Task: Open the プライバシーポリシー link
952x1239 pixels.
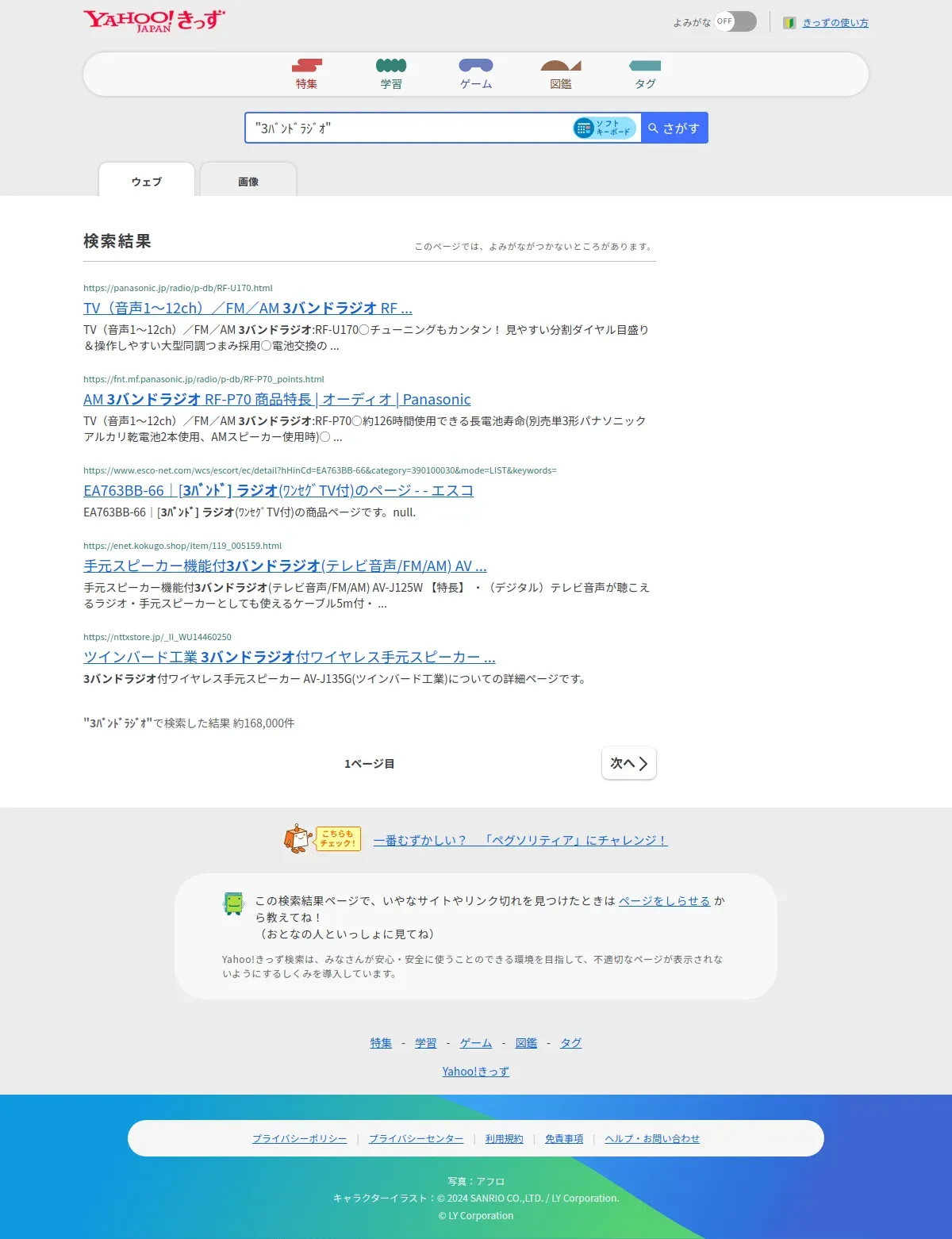Action: 300,1138
